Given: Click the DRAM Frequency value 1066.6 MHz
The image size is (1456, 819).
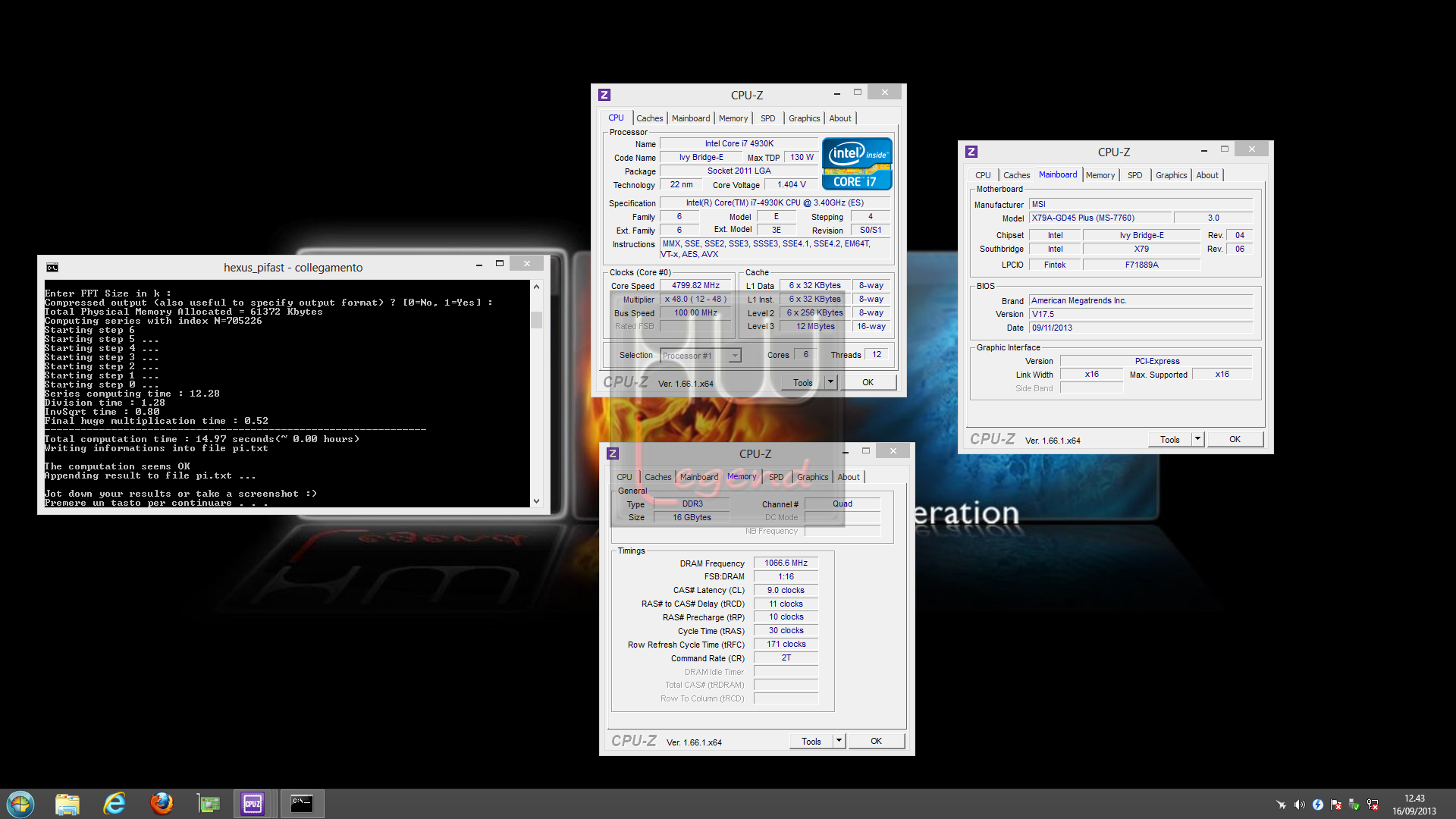Looking at the screenshot, I should point(786,563).
